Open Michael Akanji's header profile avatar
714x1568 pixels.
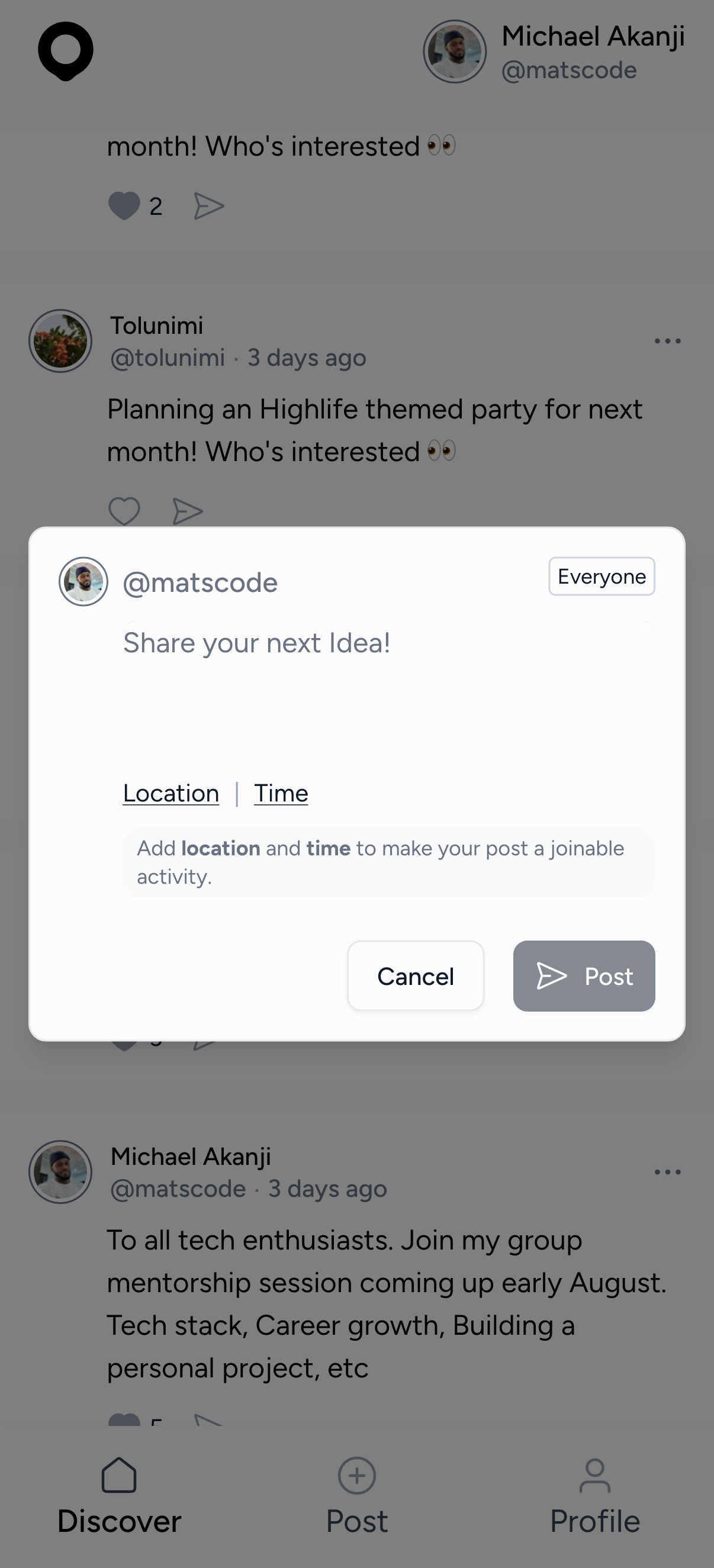[x=455, y=51]
